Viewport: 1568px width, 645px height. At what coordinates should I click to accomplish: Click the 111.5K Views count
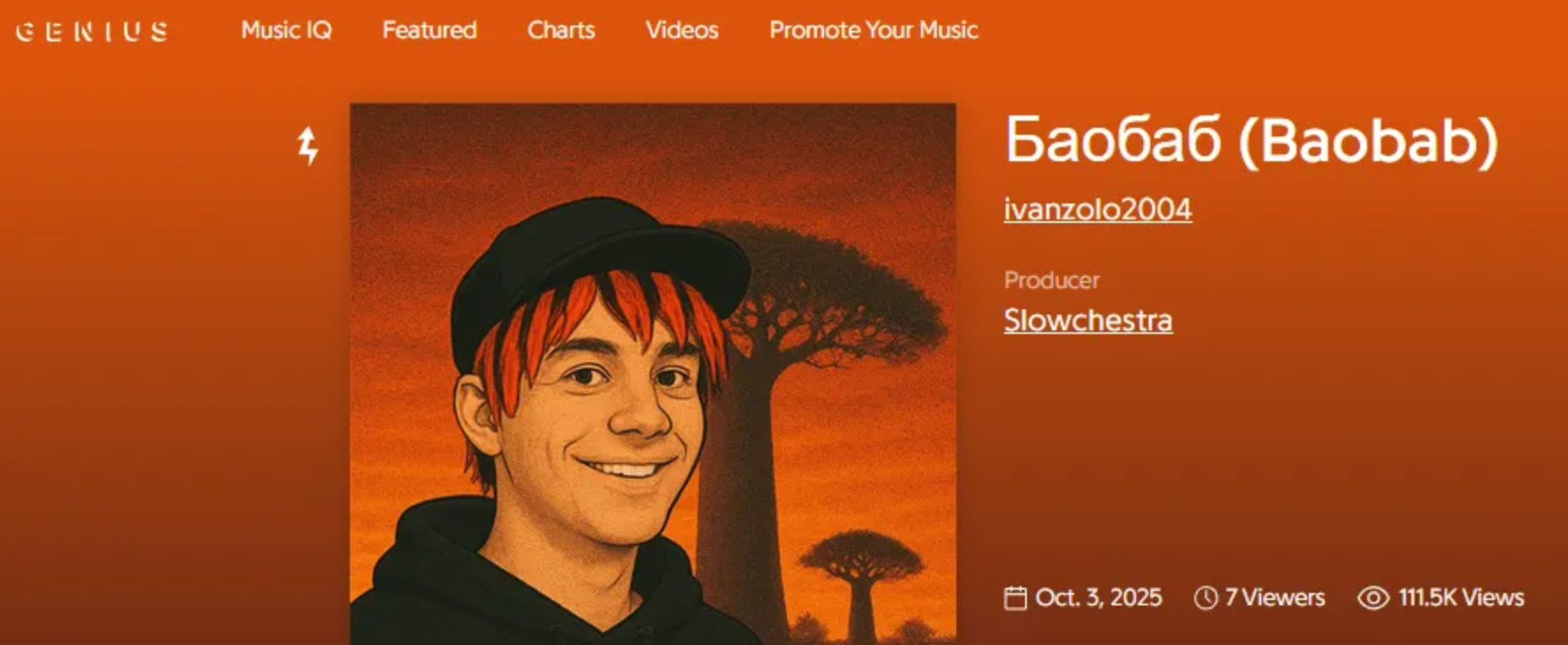click(x=1460, y=598)
